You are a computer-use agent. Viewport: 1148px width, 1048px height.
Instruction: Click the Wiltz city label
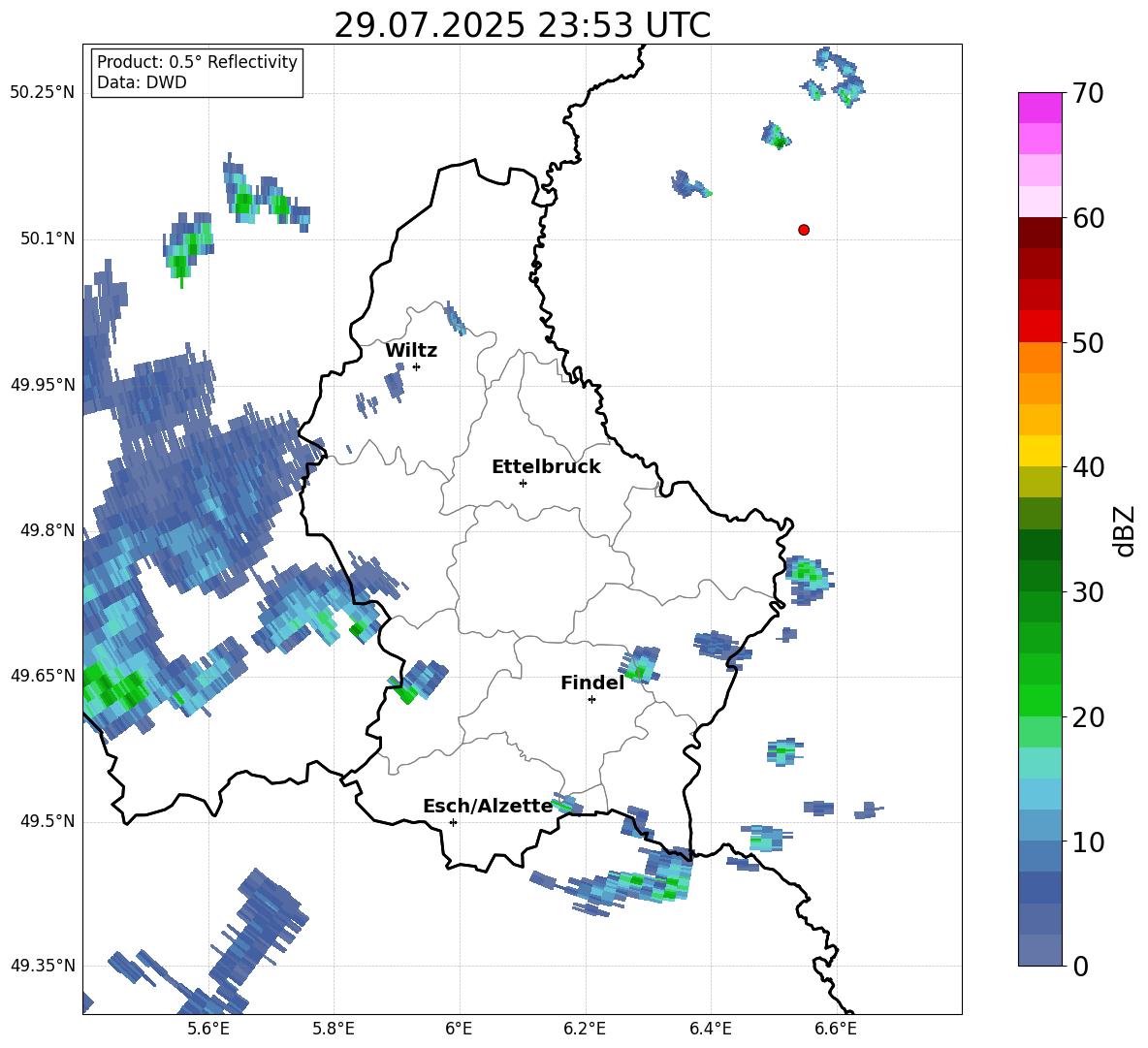pyautogui.click(x=411, y=351)
